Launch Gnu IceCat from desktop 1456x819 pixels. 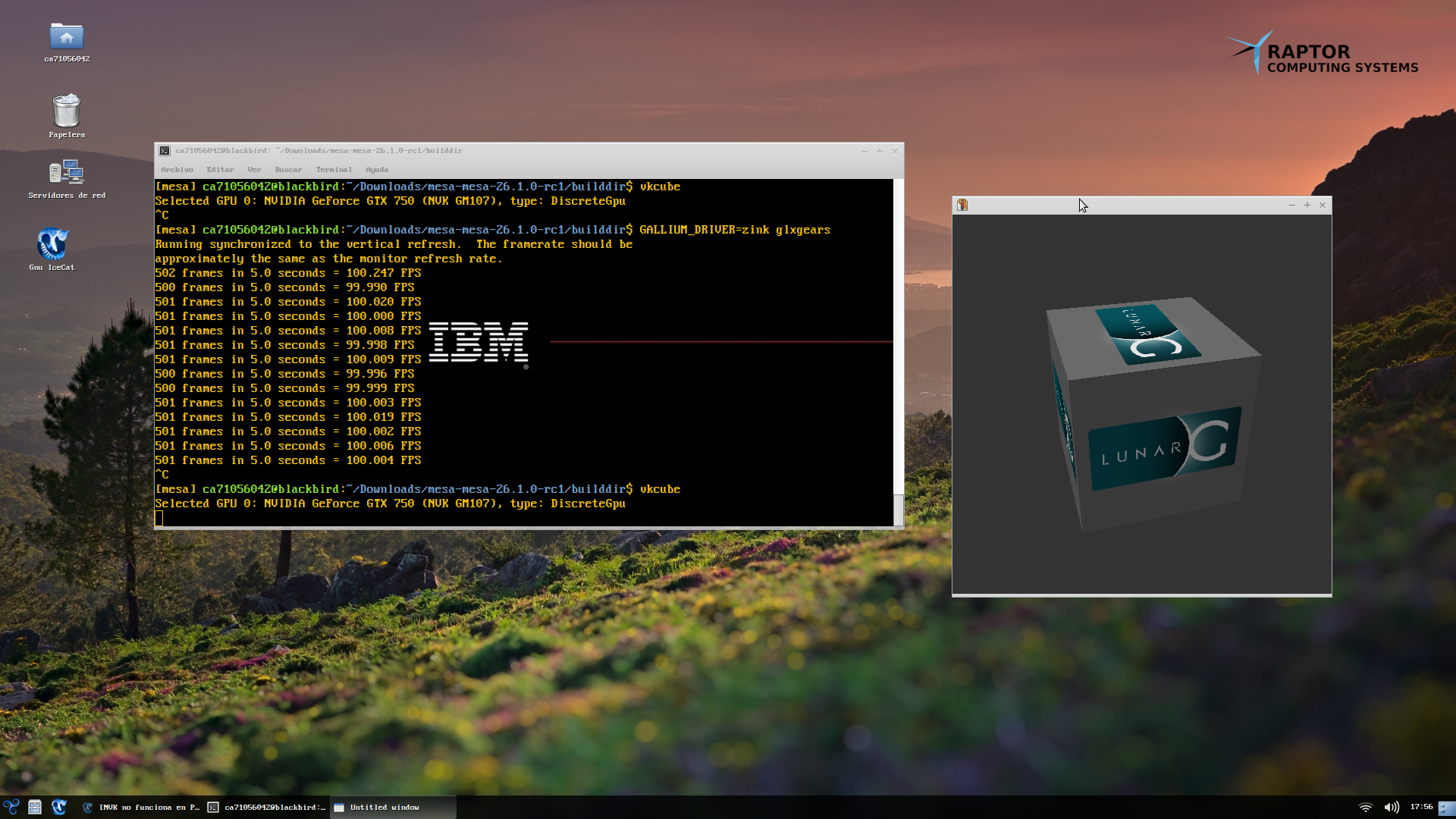(52, 245)
